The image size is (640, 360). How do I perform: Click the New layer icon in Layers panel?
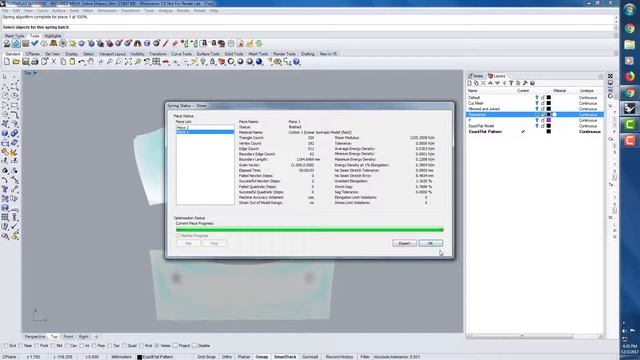click(x=469, y=83)
